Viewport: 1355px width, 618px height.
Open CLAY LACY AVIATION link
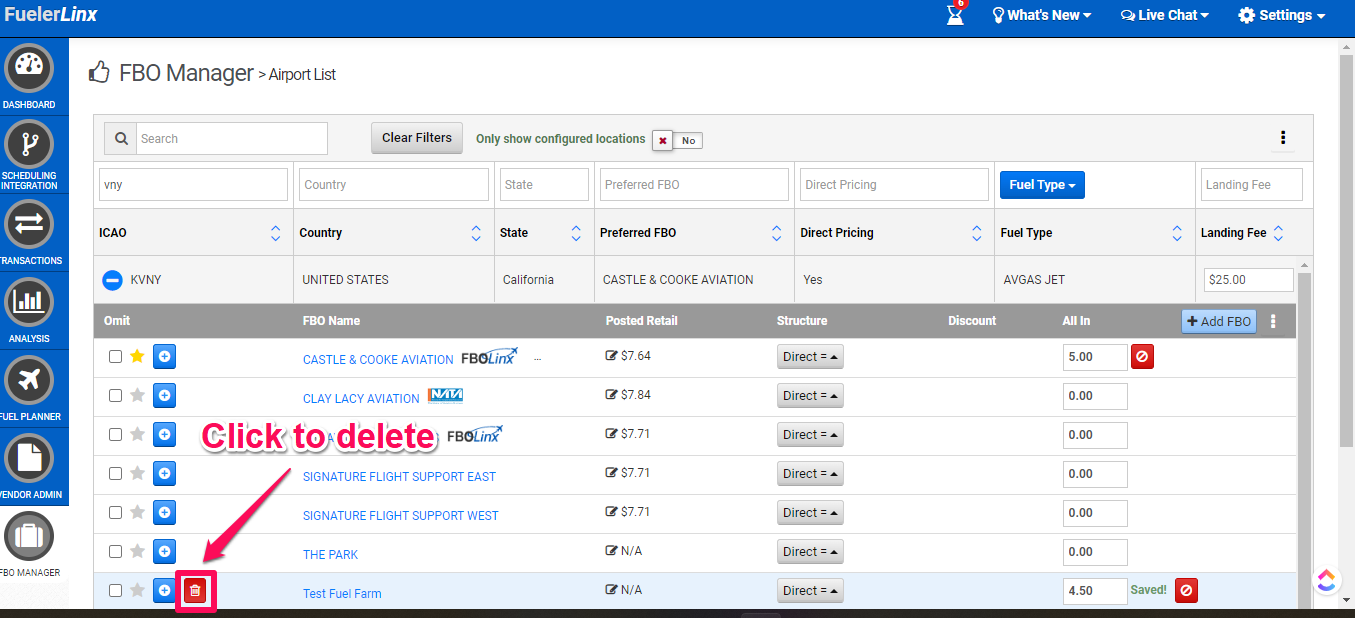[361, 399]
